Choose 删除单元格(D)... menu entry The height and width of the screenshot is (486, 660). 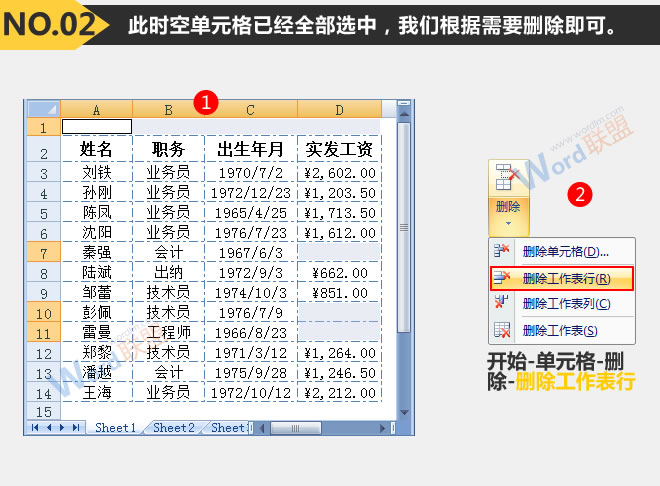point(565,252)
